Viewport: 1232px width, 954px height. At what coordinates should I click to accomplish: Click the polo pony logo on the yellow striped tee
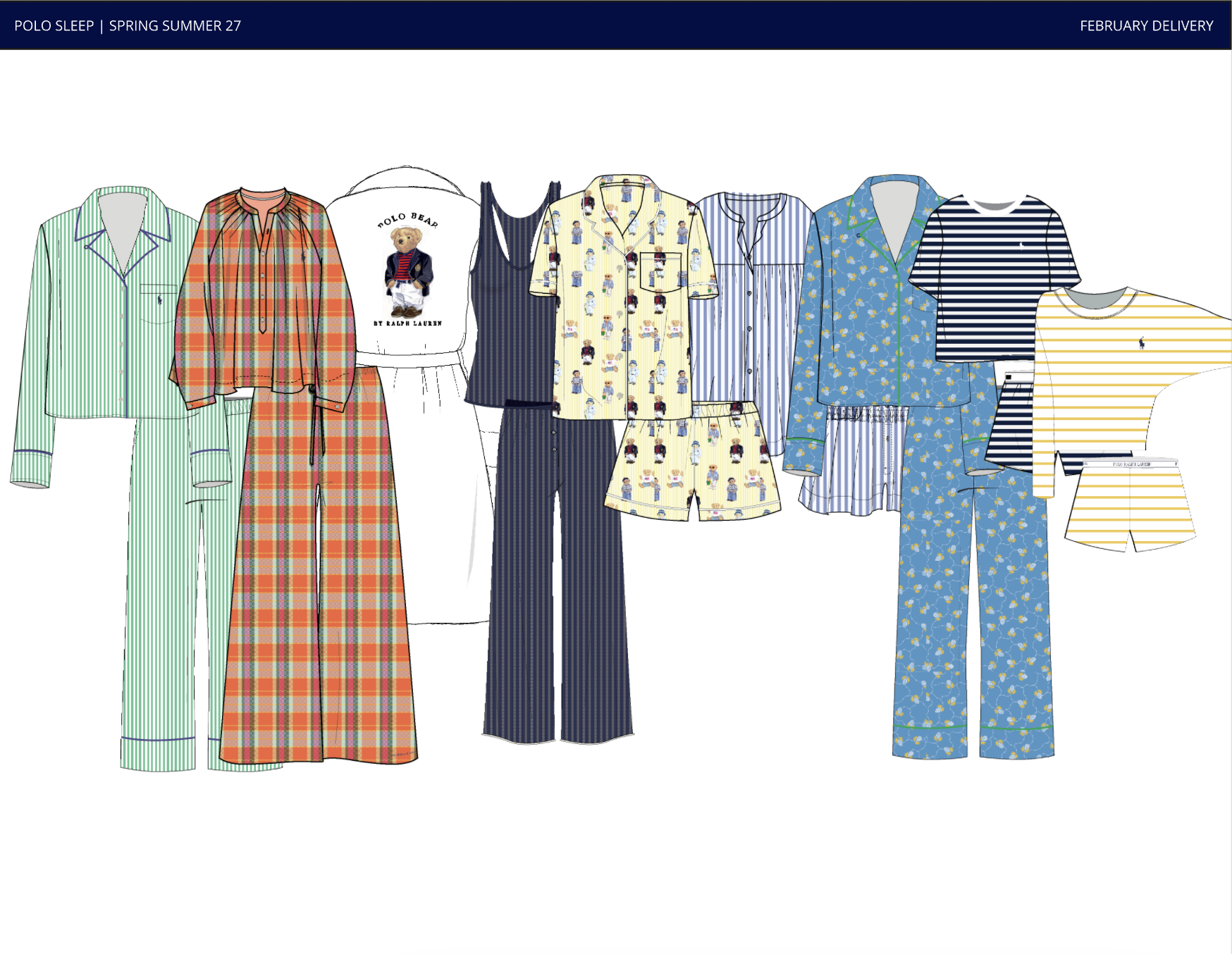tap(1141, 344)
